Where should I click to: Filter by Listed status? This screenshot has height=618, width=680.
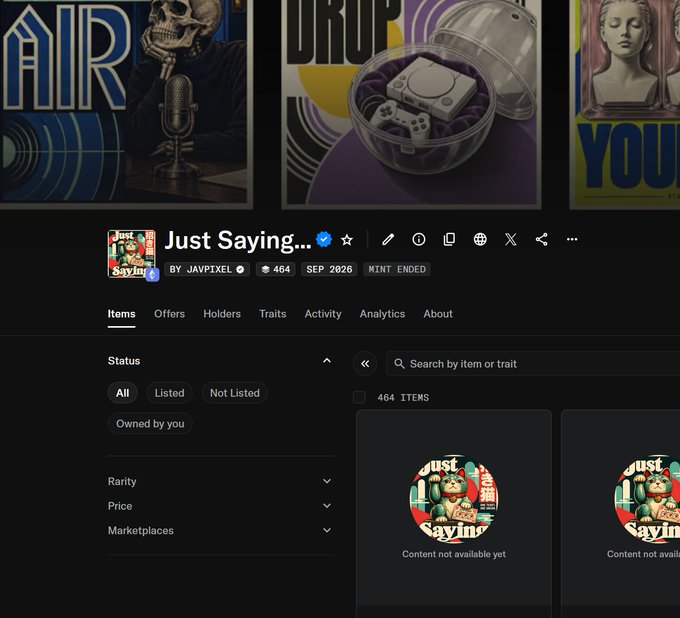(170, 393)
